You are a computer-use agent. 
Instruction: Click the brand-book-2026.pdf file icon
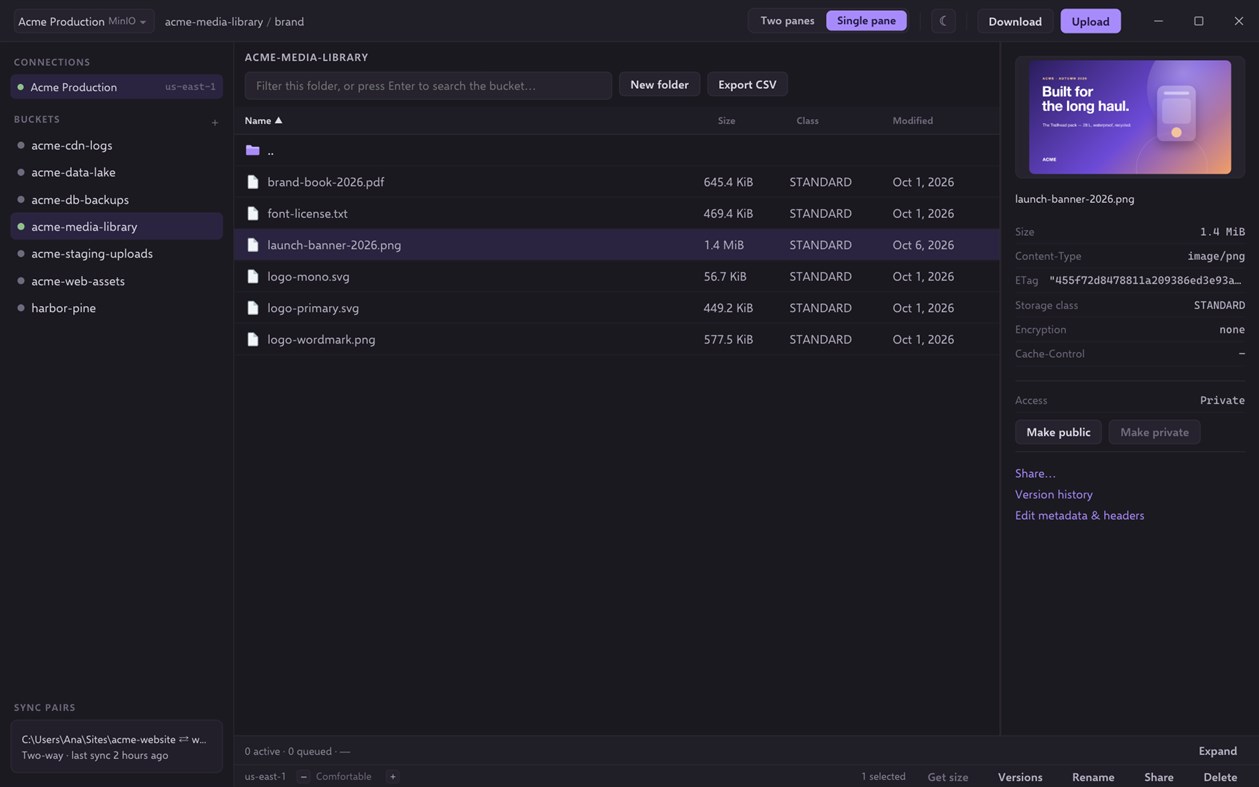(x=252, y=182)
